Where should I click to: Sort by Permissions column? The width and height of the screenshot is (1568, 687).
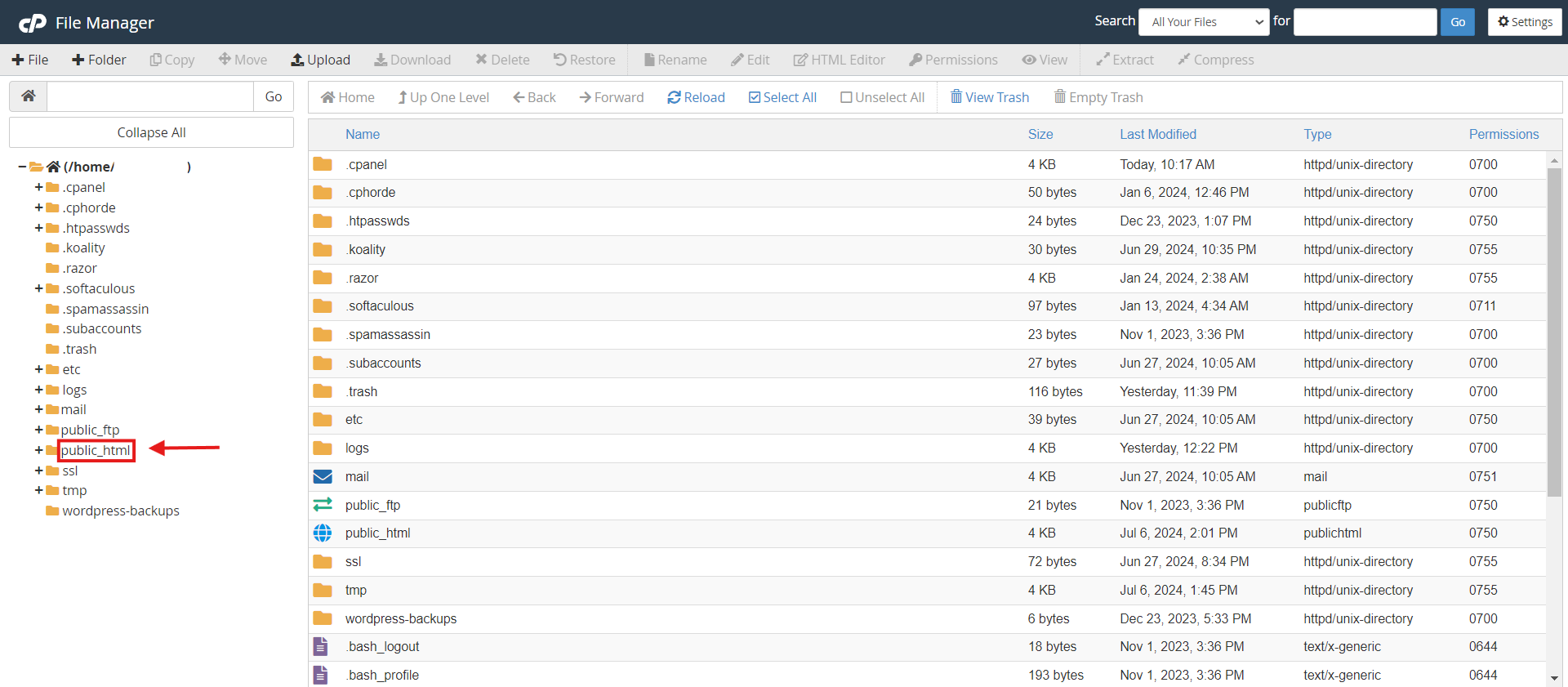[1503, 134]
